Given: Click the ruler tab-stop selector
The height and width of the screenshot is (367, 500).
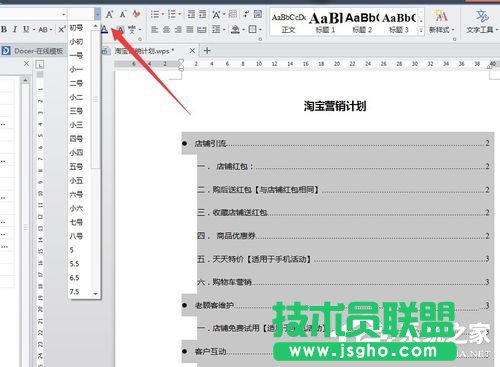Looking at the screenshot, I should click(40, 65).
